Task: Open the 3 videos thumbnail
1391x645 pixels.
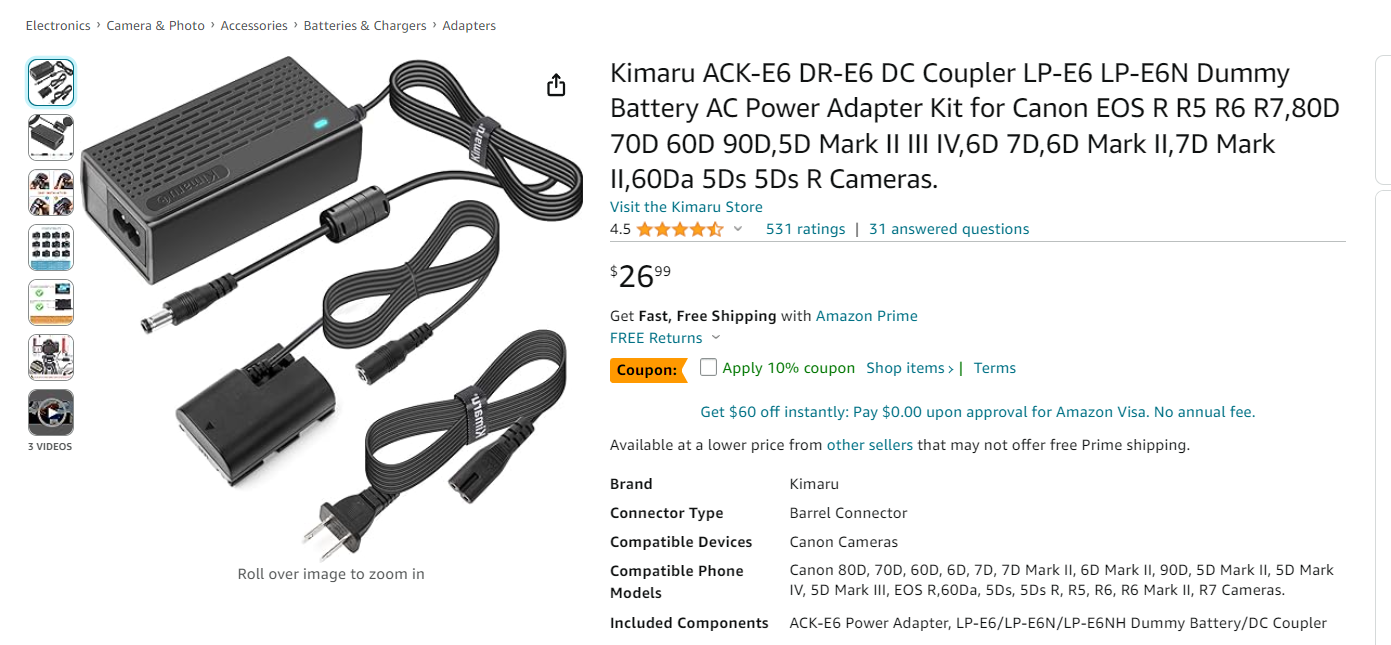Action: [x=50, y=412]
